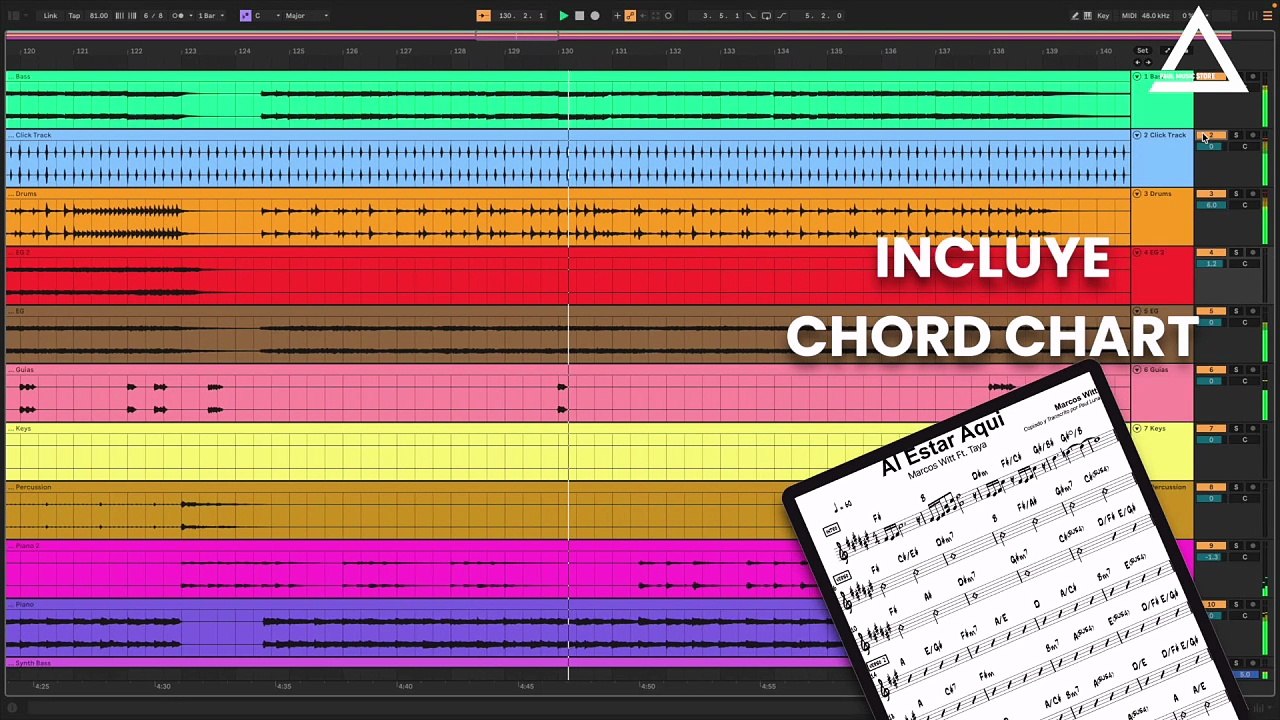1280x720 pixels.
Task: Toggle track activator 2 on Click Track
Action: pos(1211,136)
